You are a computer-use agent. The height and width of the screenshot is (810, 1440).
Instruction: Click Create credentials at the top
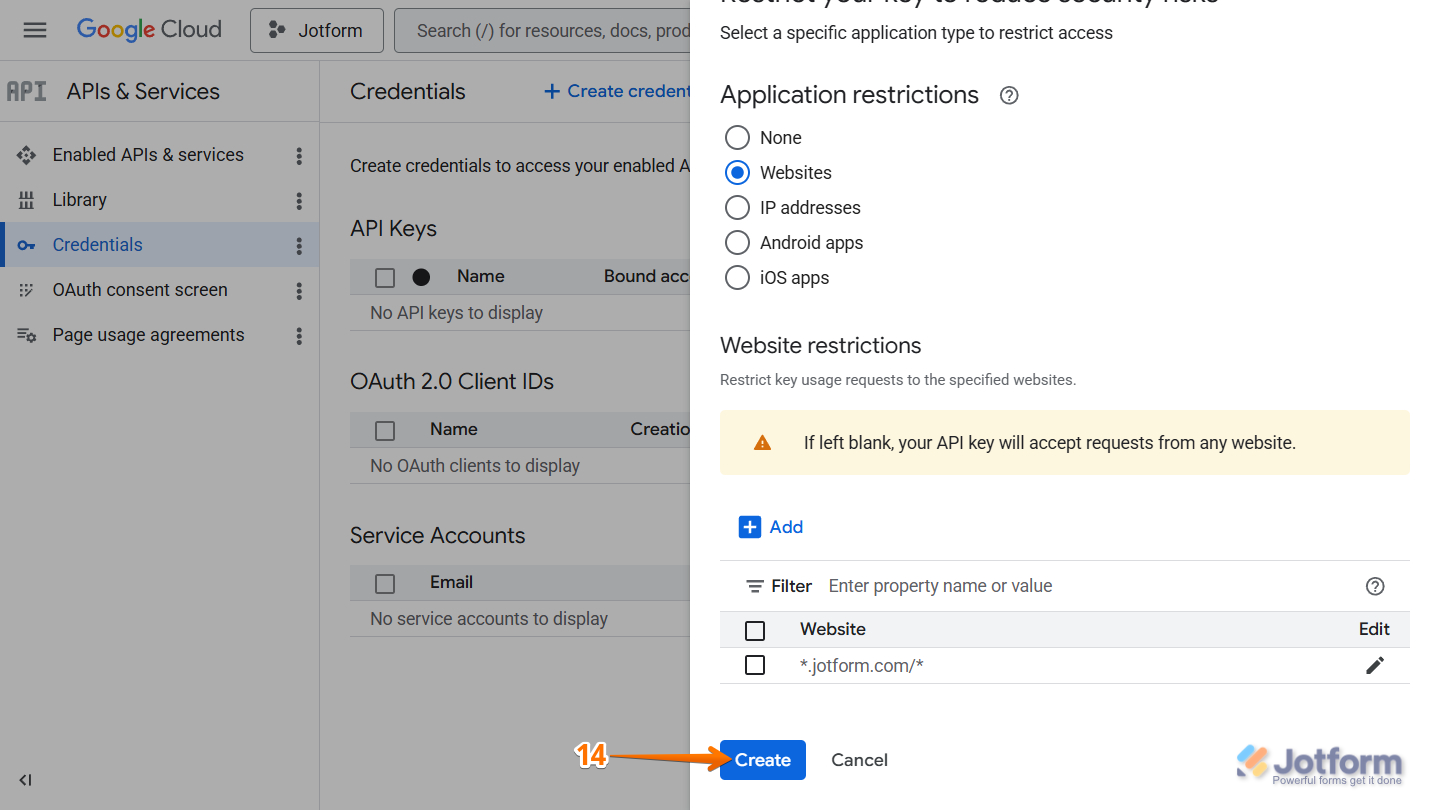615,91
